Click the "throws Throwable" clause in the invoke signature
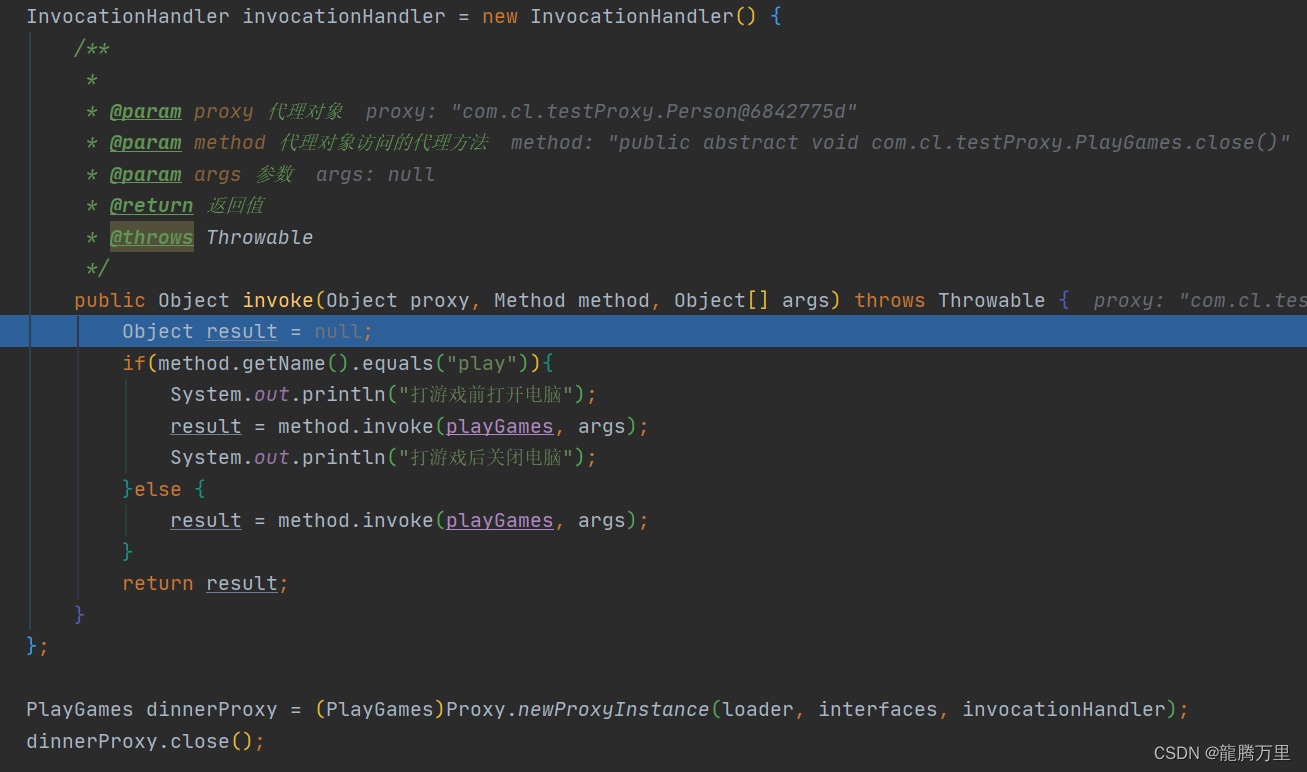Image resolution: width=1307 pixels, height=772 pixels. (950, 300)
